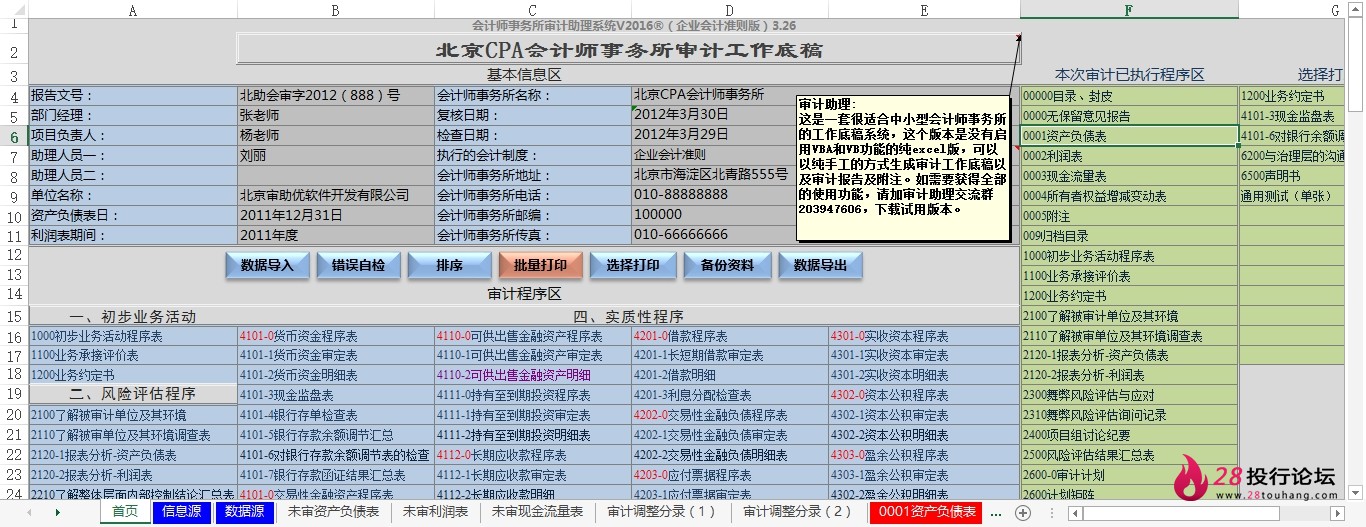Viewport: 1366px width, 527px height.
Task: Open 4101-3现金监盘表 in column B
Action: click(x=335, y=395)
